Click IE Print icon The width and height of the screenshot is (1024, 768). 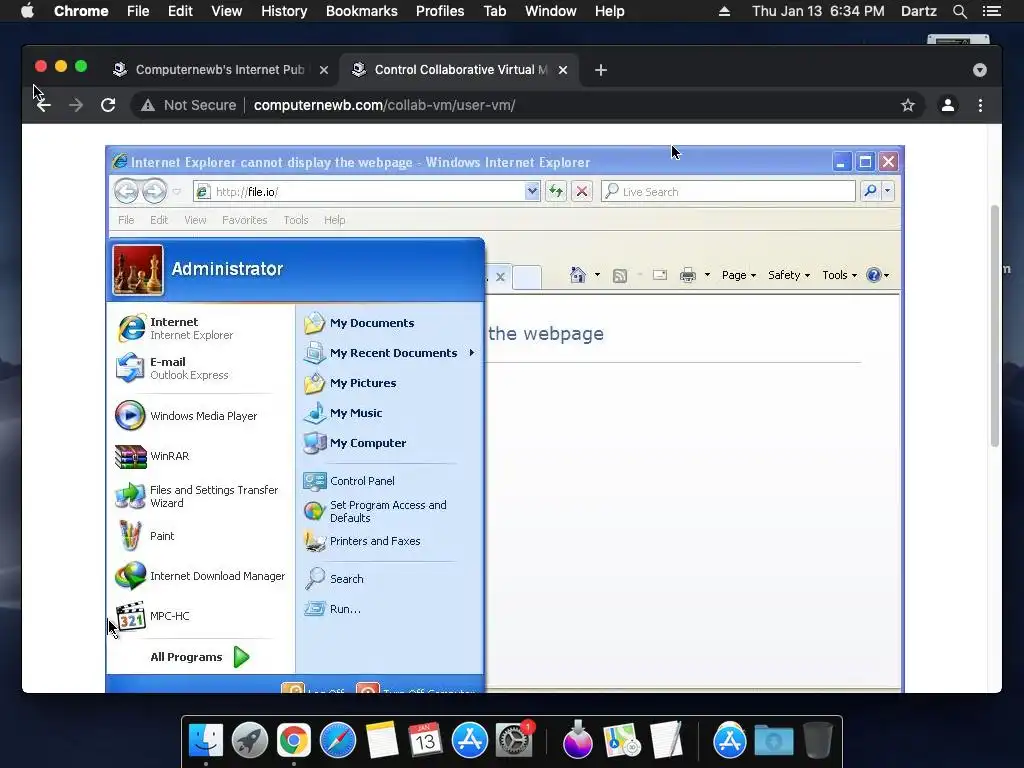click(x=688, y=275)
